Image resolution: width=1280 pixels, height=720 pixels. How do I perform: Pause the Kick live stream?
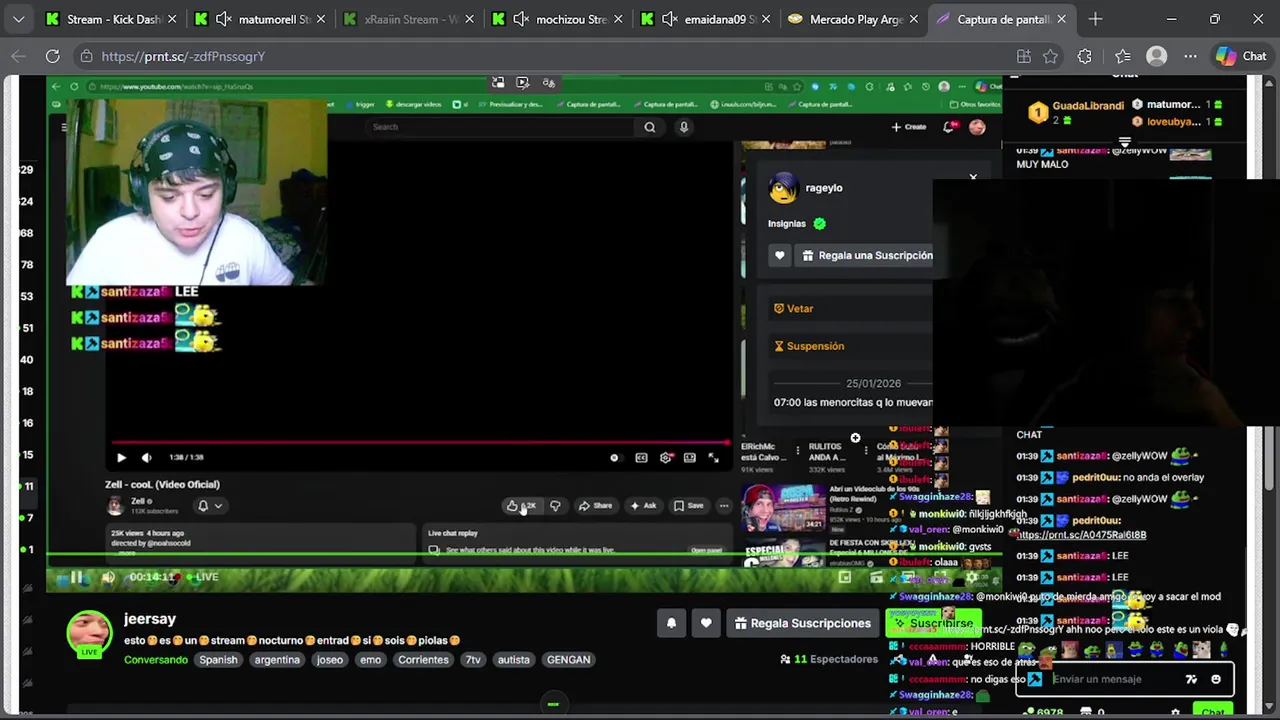[x=76, y=577]
